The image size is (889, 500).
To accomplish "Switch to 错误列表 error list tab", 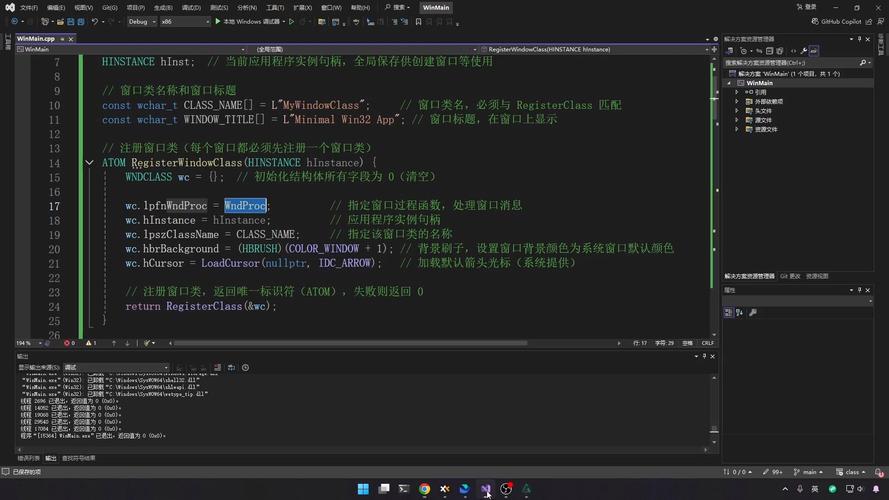I will tap(28, 458).
